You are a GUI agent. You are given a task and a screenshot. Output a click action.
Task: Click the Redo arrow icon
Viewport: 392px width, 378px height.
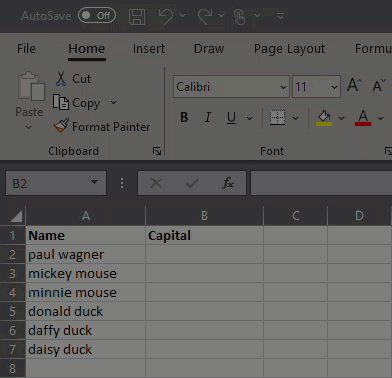pyautogui.click(x=205, y=16)
